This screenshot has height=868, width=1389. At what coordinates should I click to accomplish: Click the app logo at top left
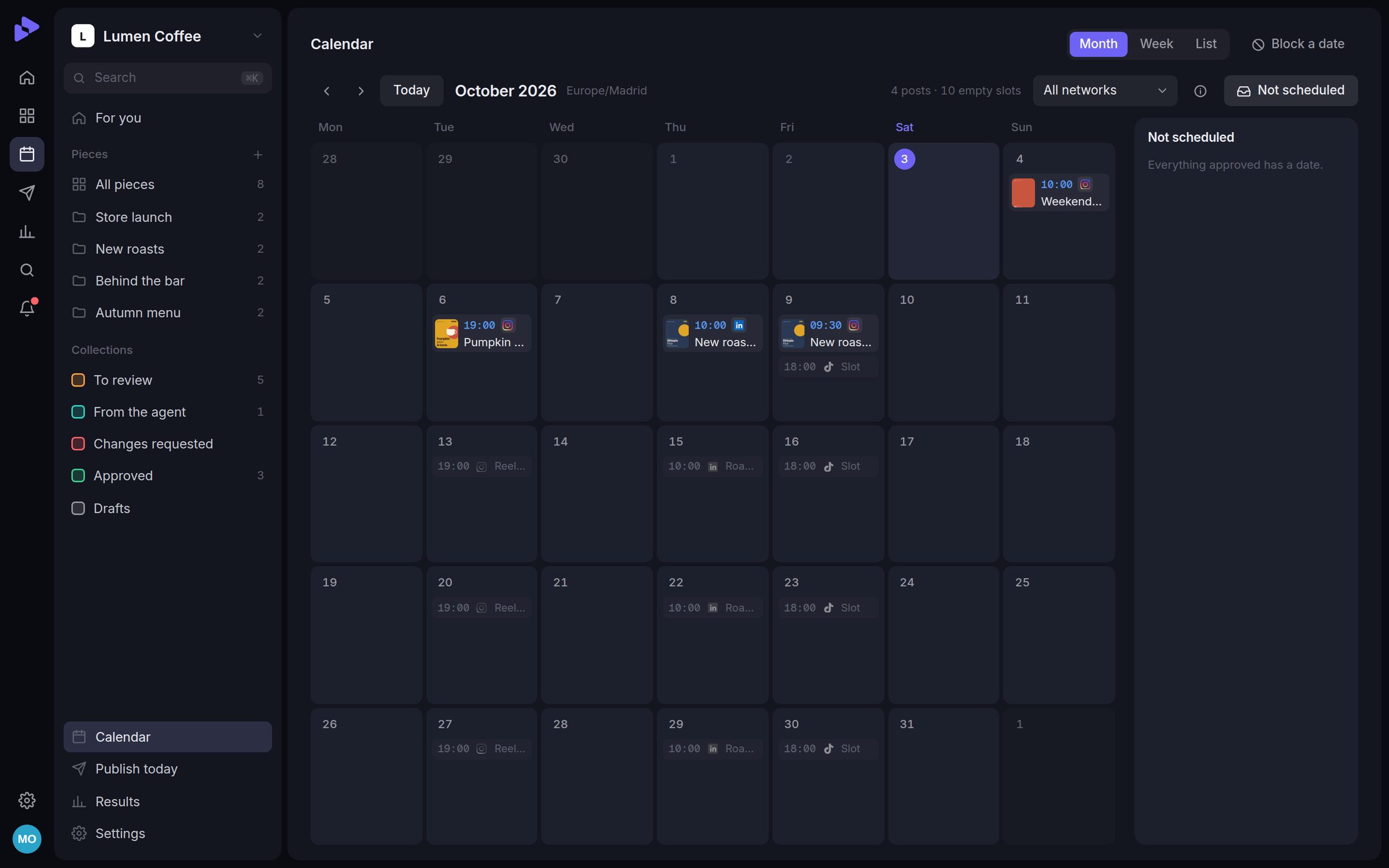point(27,29)
